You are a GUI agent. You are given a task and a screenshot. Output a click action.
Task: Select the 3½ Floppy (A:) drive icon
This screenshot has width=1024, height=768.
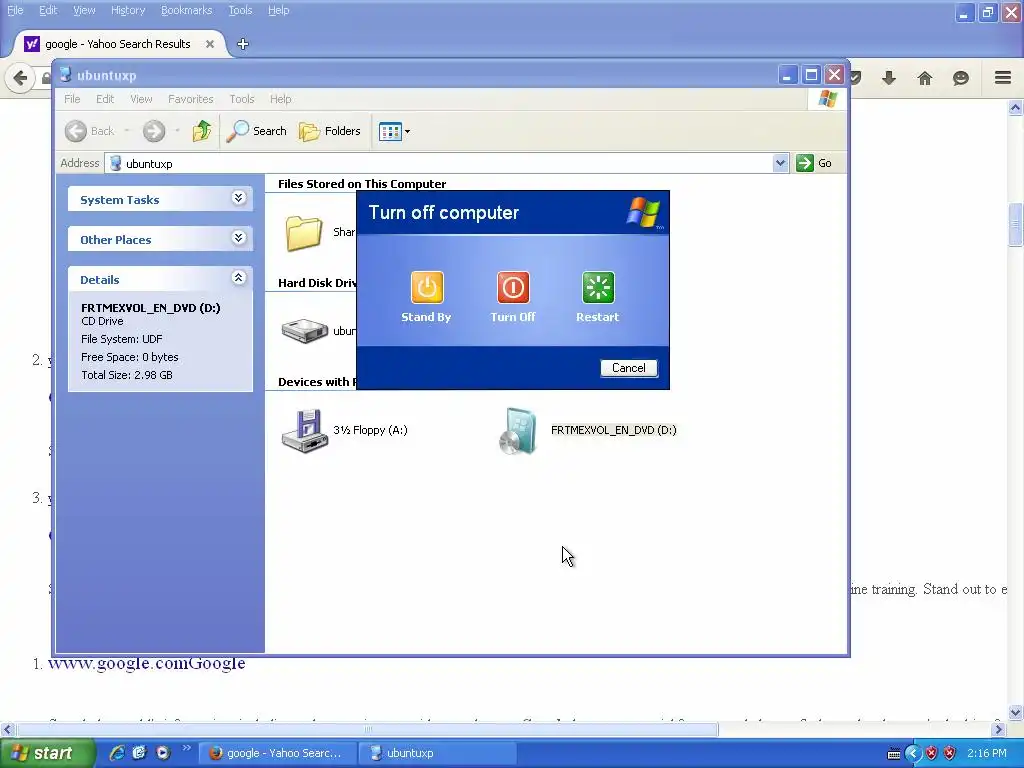pyautogui.click(x=304, y=431)
